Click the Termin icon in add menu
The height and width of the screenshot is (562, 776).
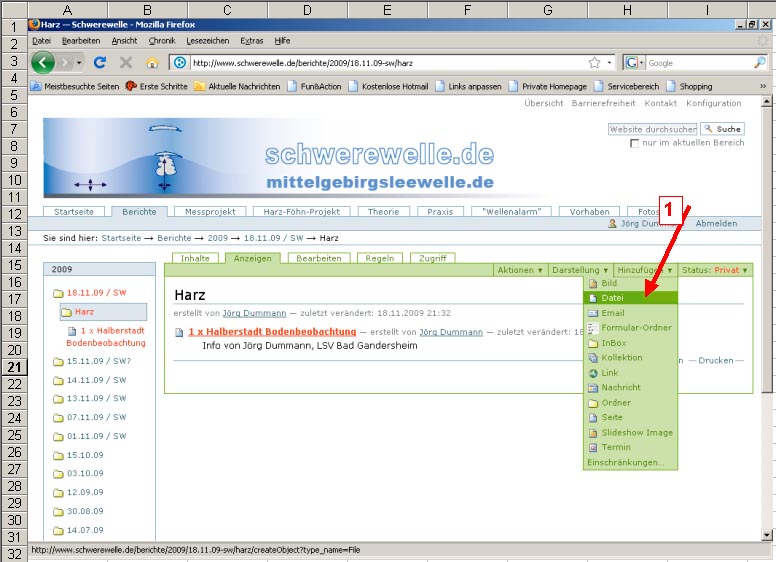(592, 448)
